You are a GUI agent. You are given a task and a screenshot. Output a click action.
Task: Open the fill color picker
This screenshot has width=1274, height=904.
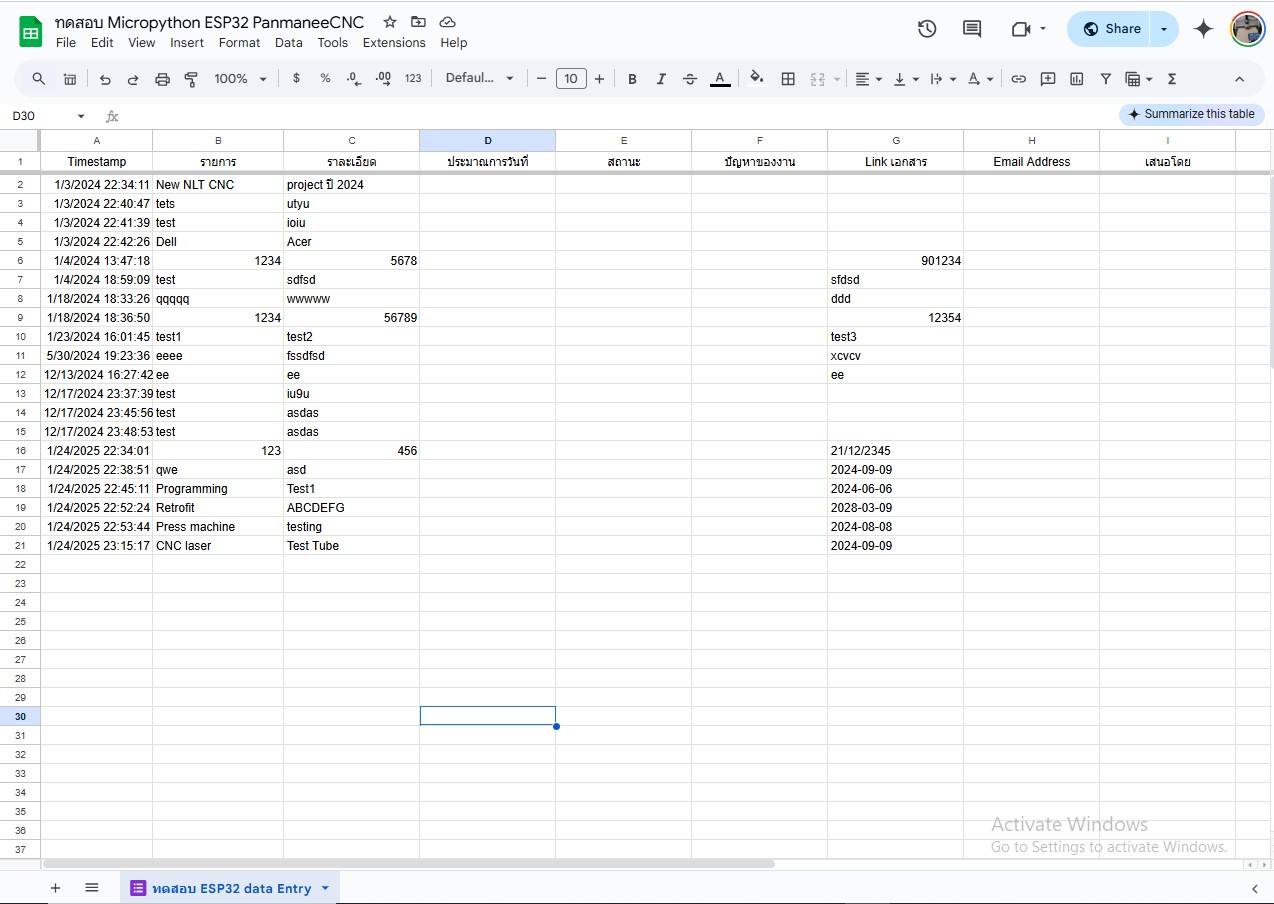[757, 79]
